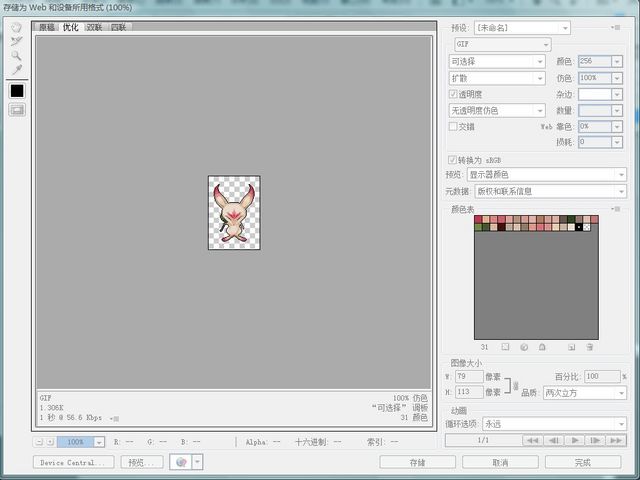Image resolution: width=640 pixels, height=480 pixels.
Task: Open the 100% zoom level dropdown
Action: pos(99,442)
